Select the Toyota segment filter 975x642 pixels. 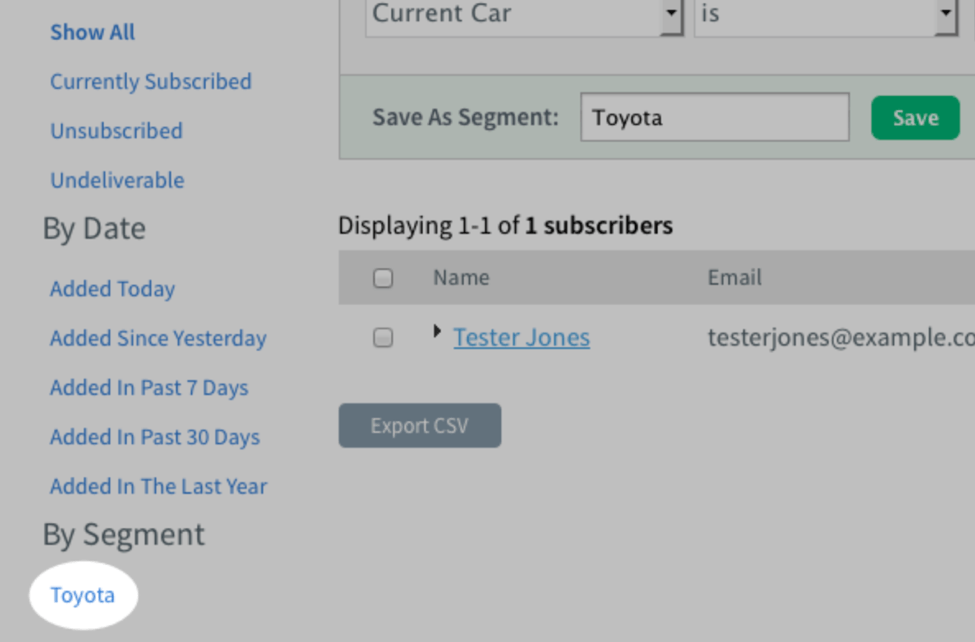click(83, 595)
